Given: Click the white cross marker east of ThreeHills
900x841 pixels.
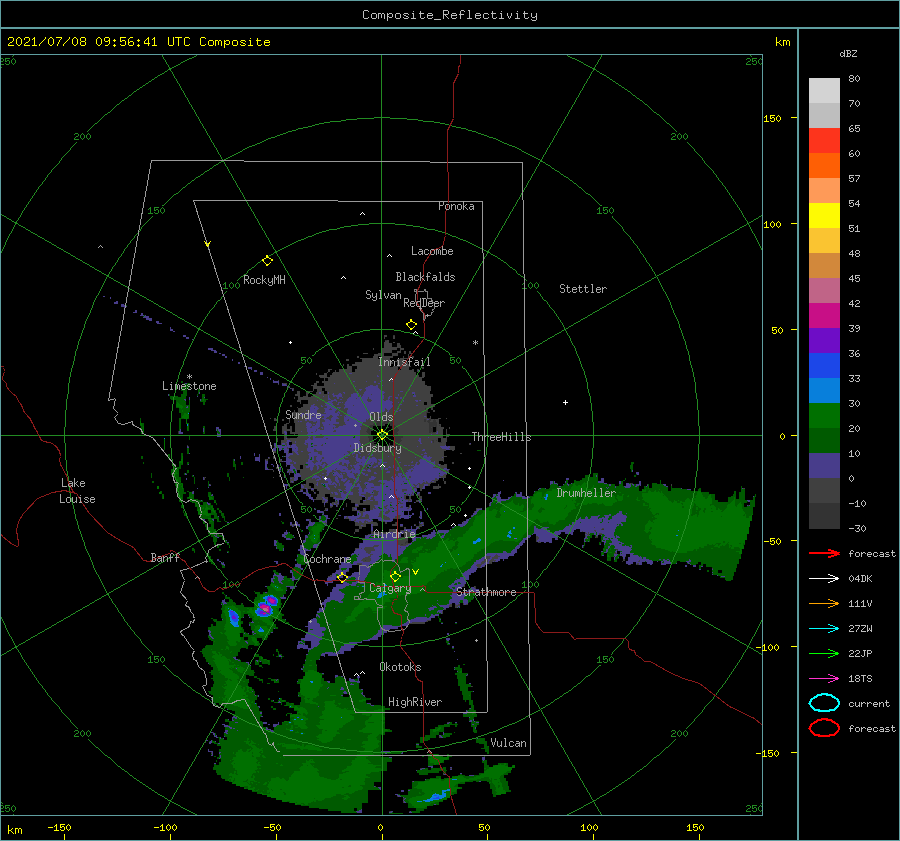Looking at the screenshot, I should pos(565,402).
